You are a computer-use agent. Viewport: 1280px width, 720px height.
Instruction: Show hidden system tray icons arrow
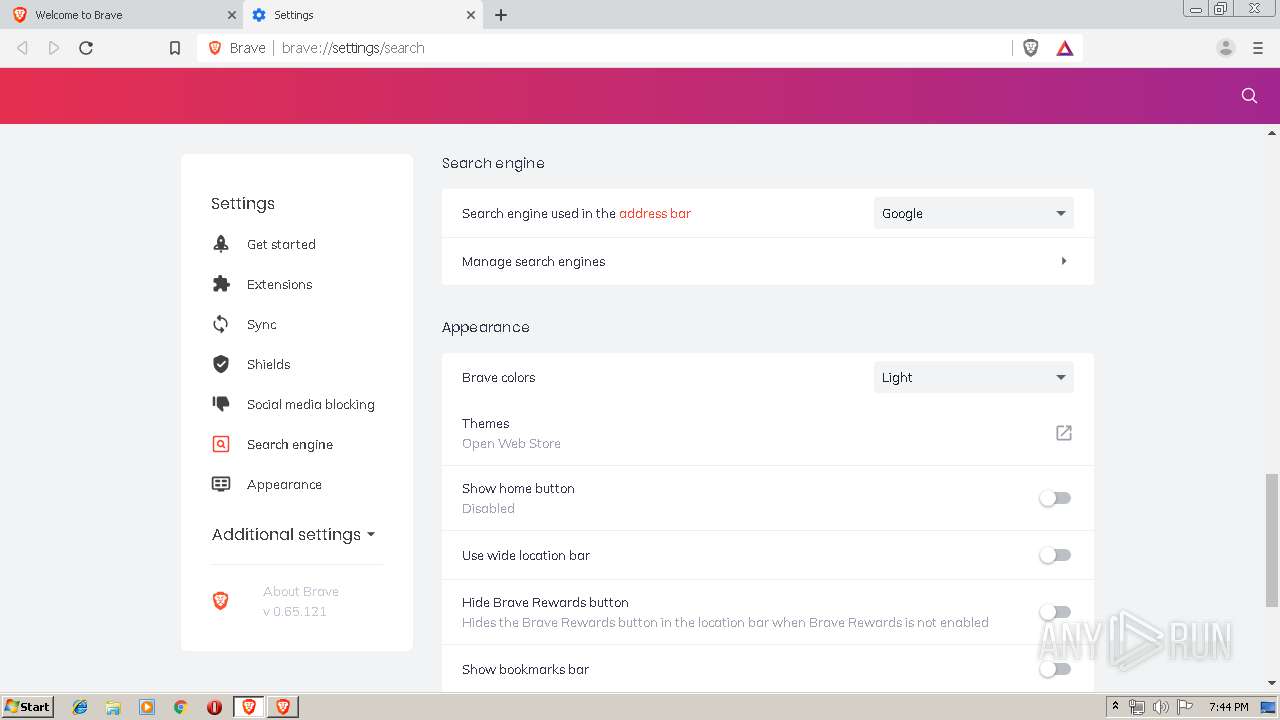[1115, 707]
